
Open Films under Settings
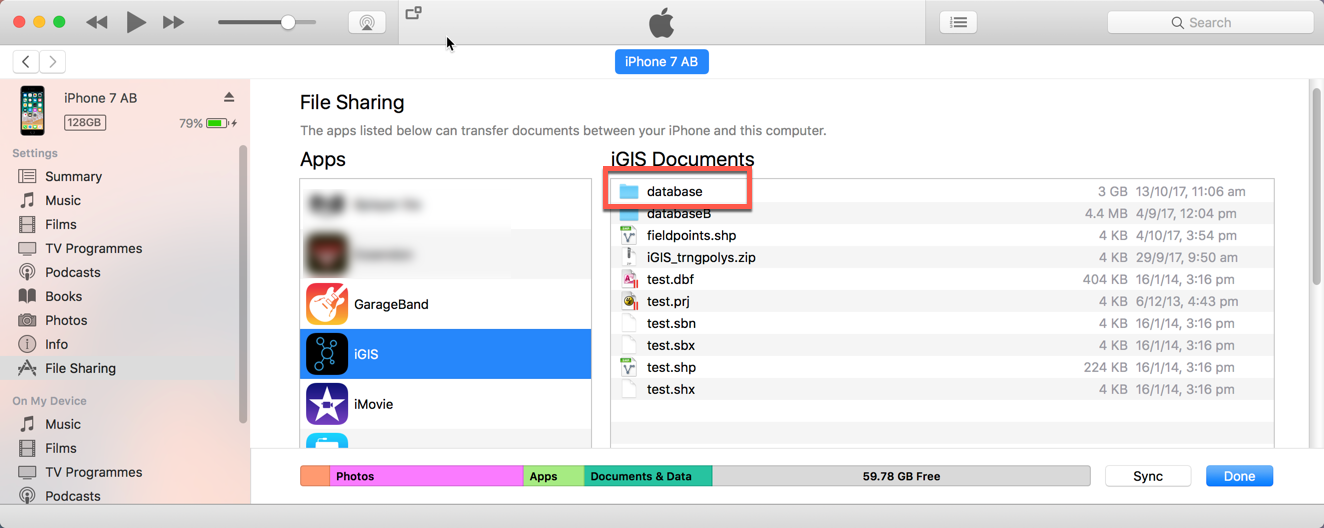[x=60, y=224]
